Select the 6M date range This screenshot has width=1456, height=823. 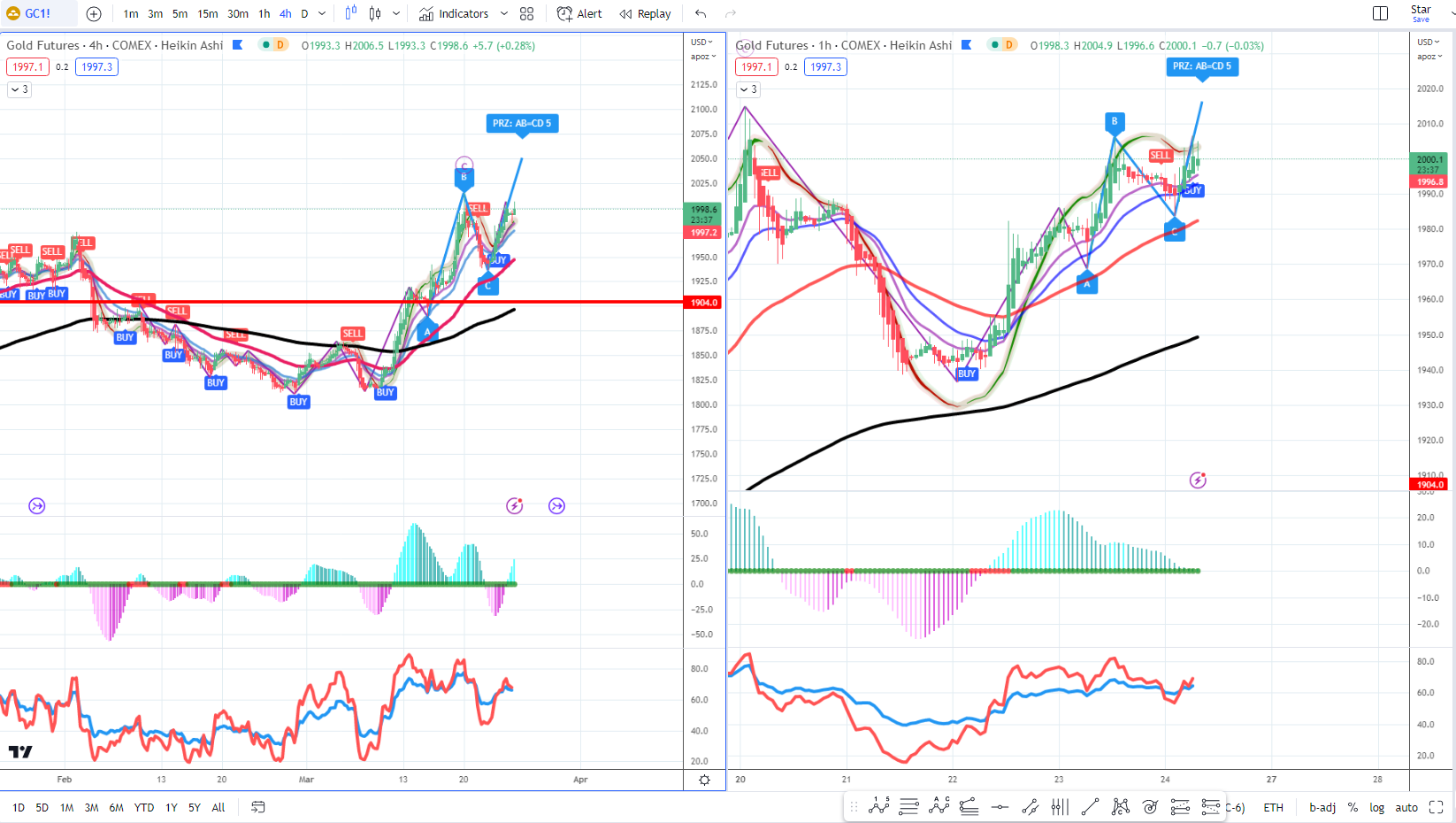(117, 807)
